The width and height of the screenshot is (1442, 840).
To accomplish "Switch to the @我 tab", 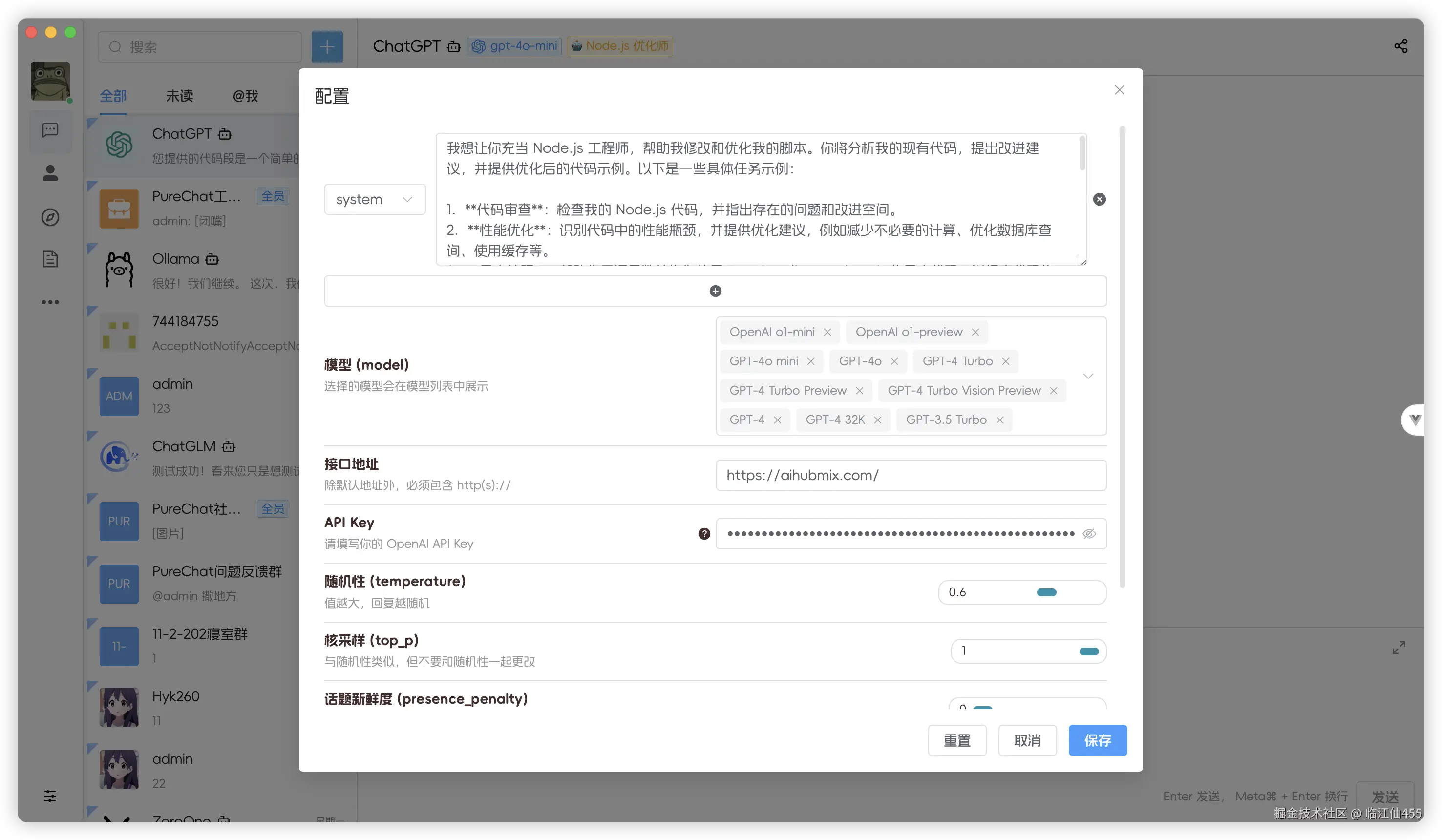I will 246,96.
